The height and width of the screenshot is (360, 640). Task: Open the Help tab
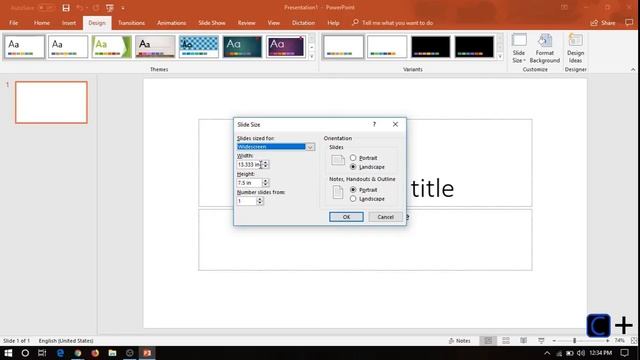(x=333, y=23)
